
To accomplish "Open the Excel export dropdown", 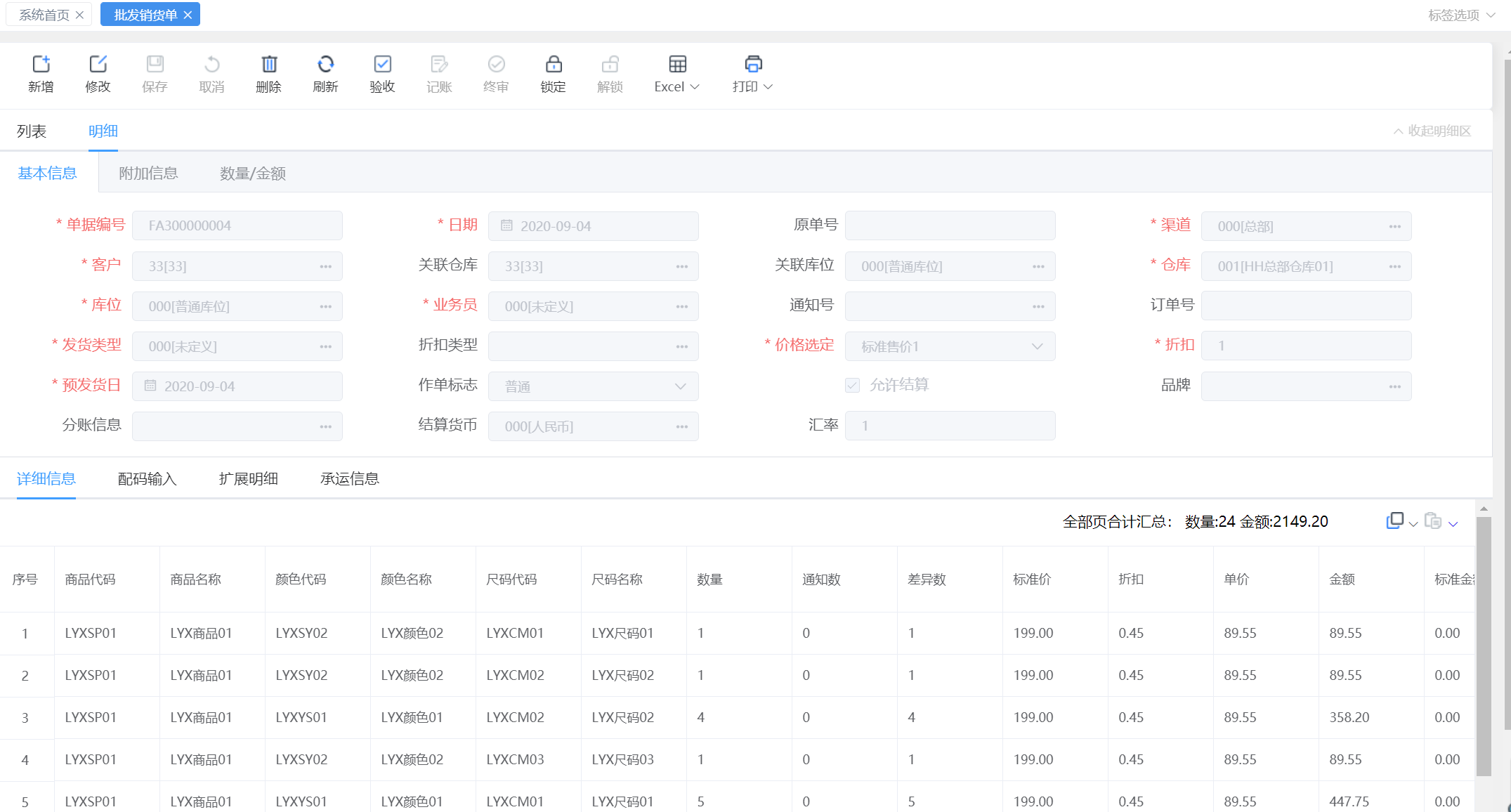I will [x=677, y=74].
